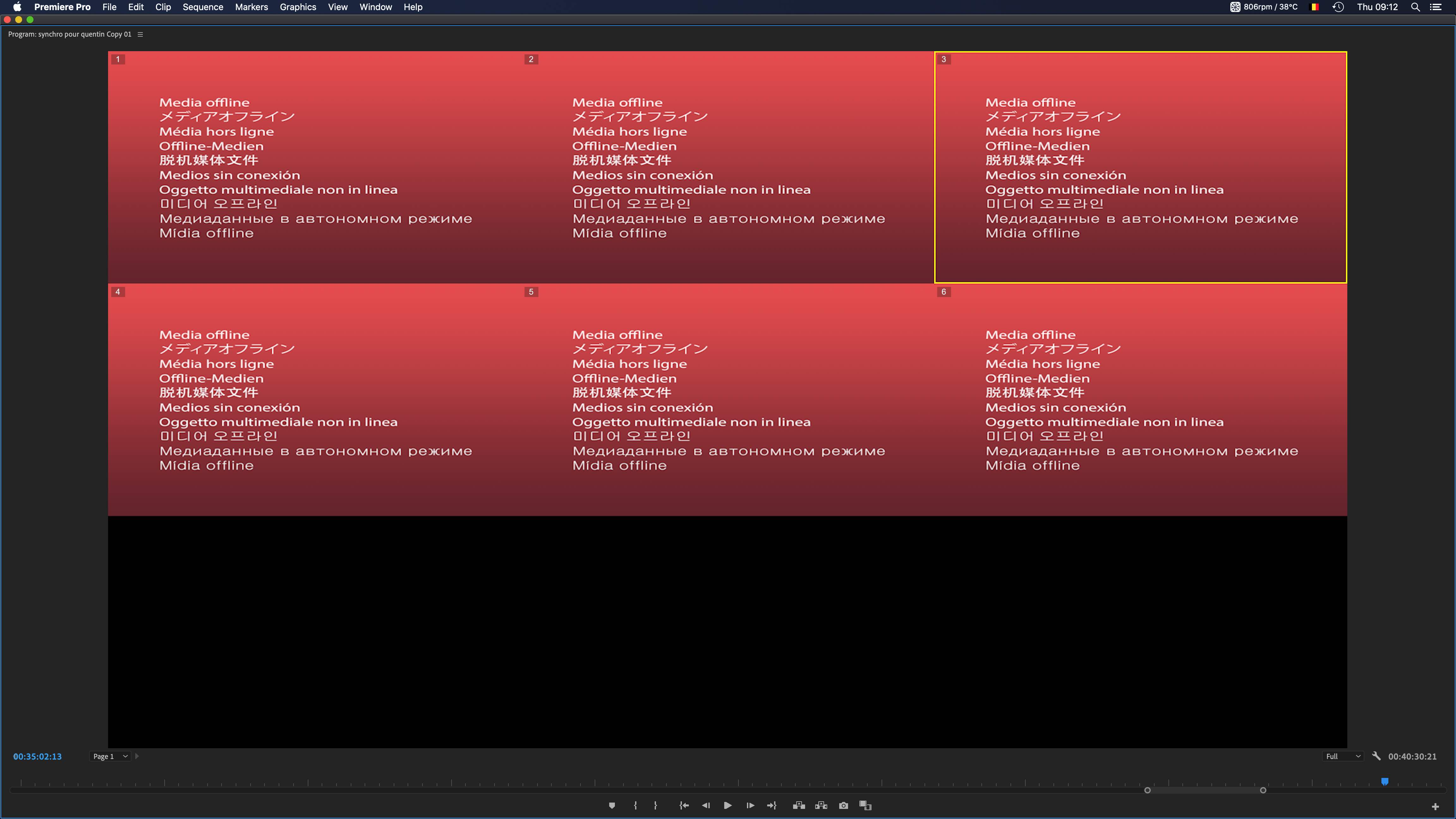This screenshot has height=819, width=1456.
Task: Open the Help menu
Action: click(413, 7)
